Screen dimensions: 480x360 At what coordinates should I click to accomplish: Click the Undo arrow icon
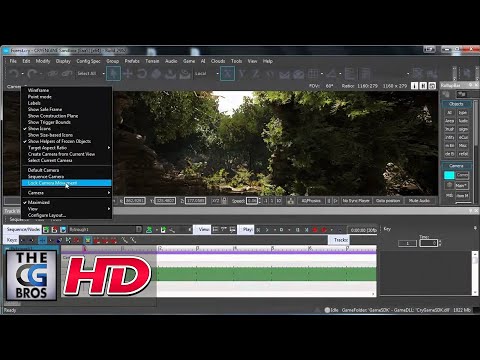point(13,73)
